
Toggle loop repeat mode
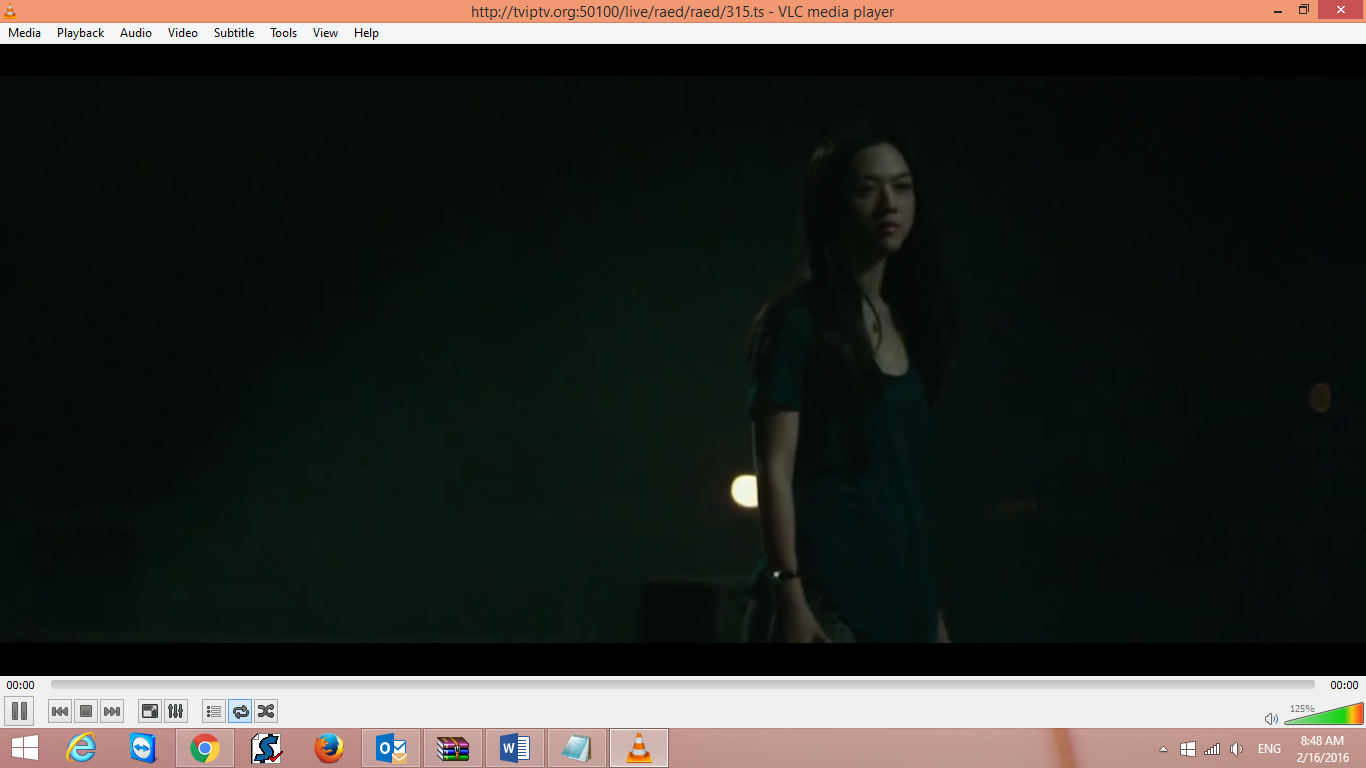click(240, 711)
